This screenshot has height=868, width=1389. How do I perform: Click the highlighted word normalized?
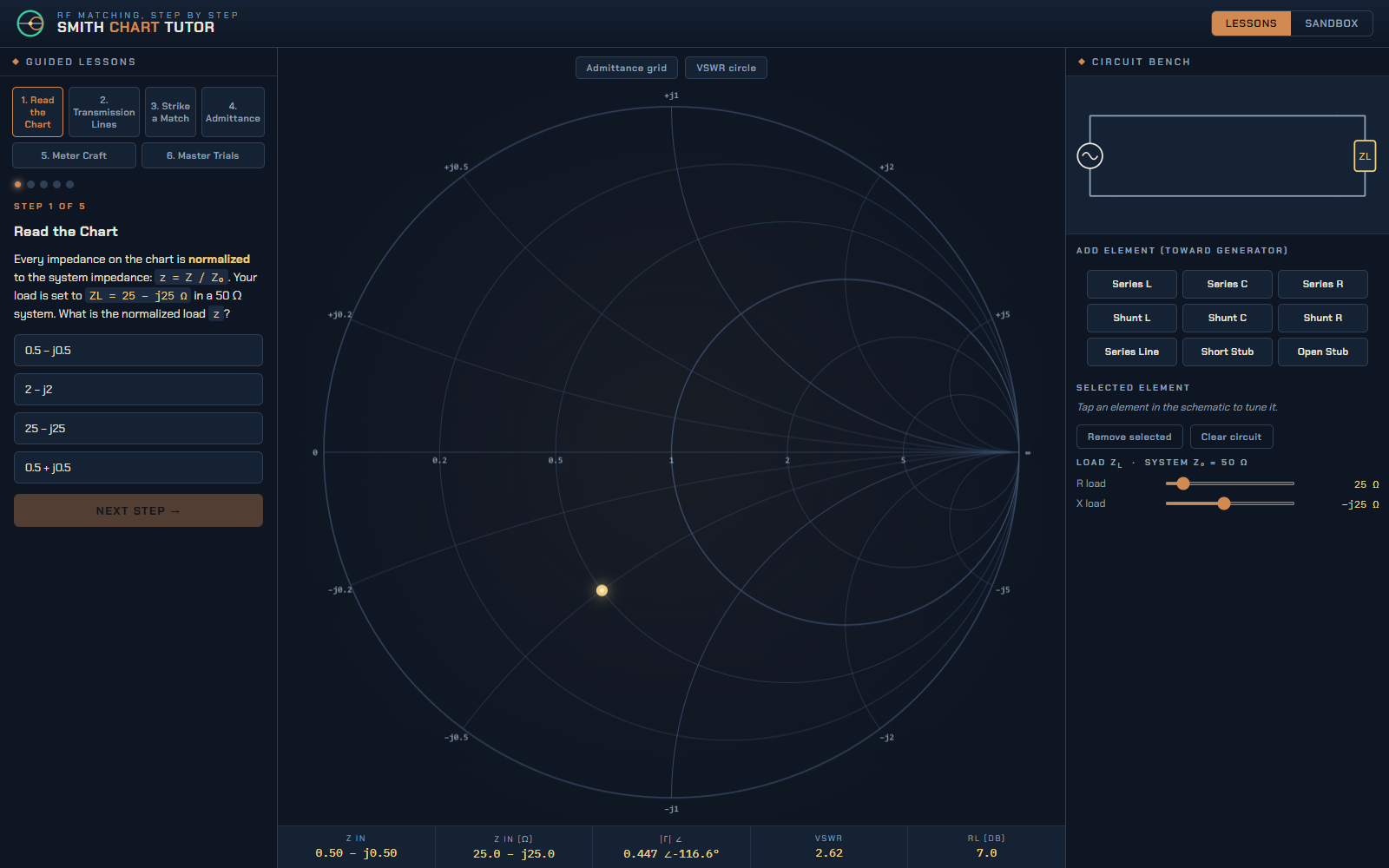pyautogui.click(x=219, y=259)
